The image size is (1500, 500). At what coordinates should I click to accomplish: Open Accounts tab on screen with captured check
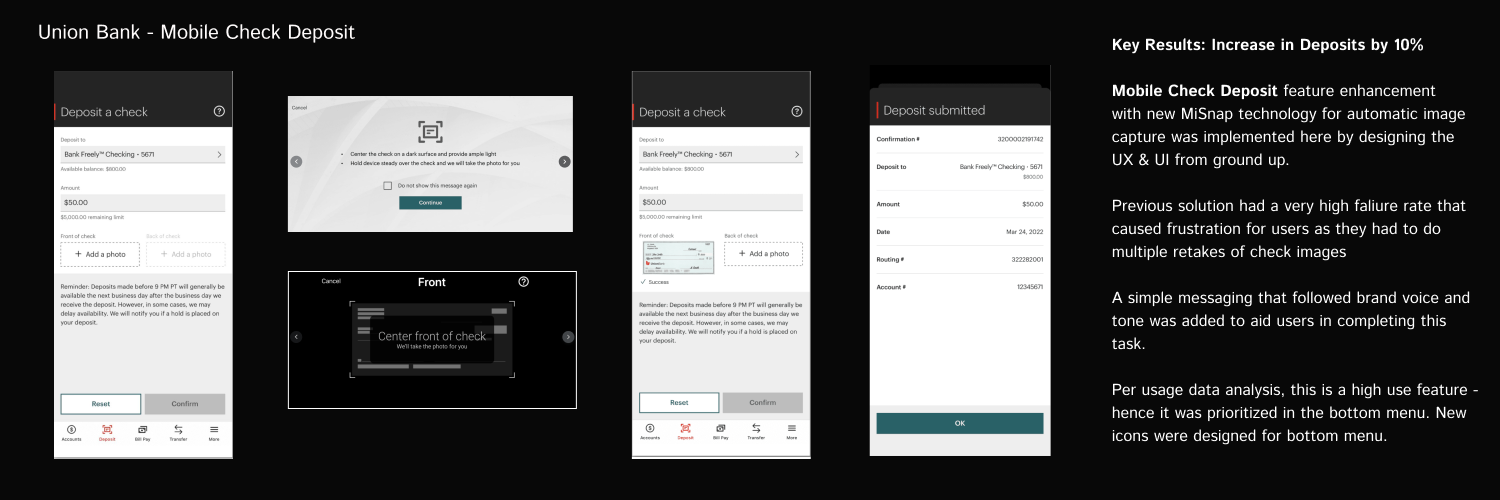click(650, 432)
